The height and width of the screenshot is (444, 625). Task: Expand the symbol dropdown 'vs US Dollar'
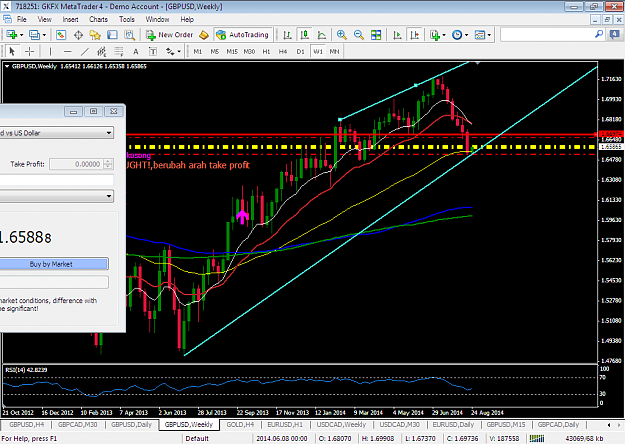click(109, 133)
